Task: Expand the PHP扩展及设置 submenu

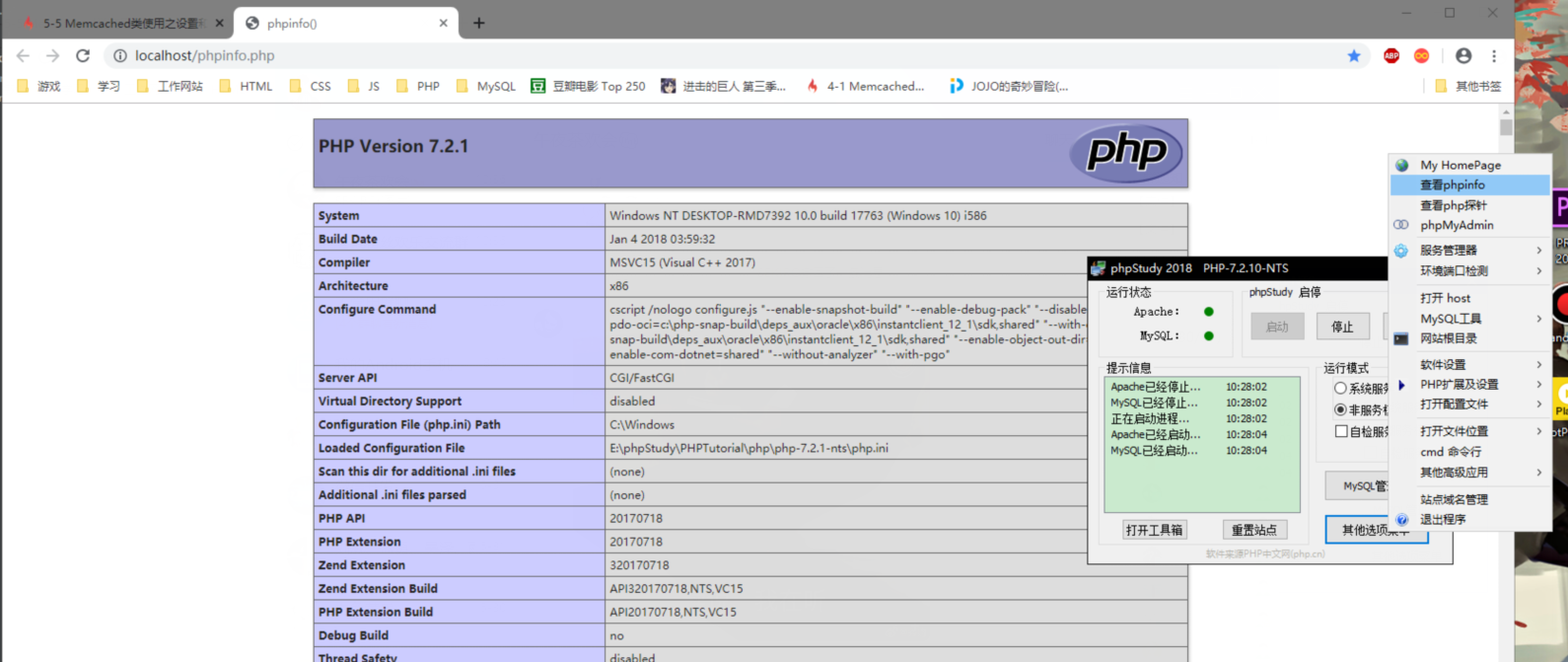Action: tap(1468, 385)
